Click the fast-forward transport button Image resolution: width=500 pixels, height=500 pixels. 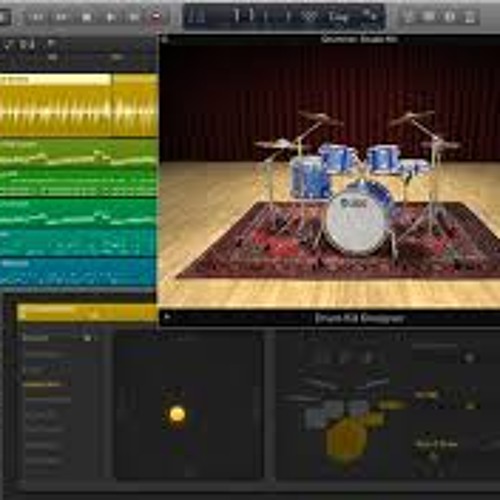(x=61, y=16)
